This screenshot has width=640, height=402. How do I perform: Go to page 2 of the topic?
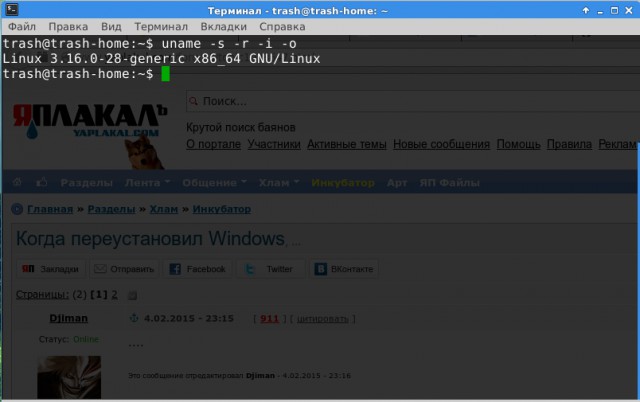coord(114,294)
